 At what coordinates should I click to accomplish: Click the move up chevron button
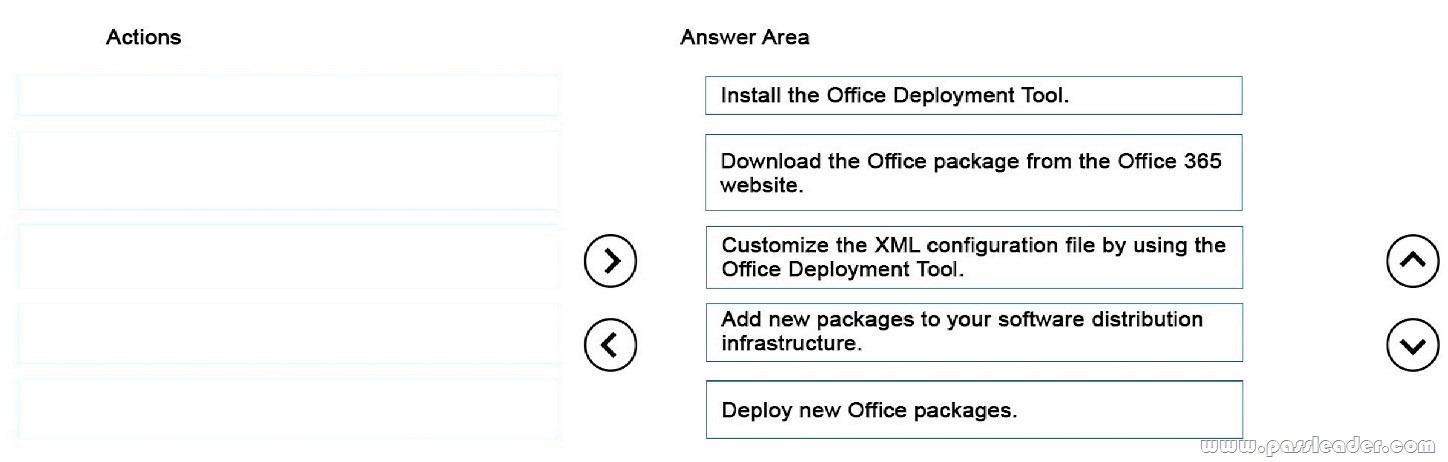click(1411, 261)
